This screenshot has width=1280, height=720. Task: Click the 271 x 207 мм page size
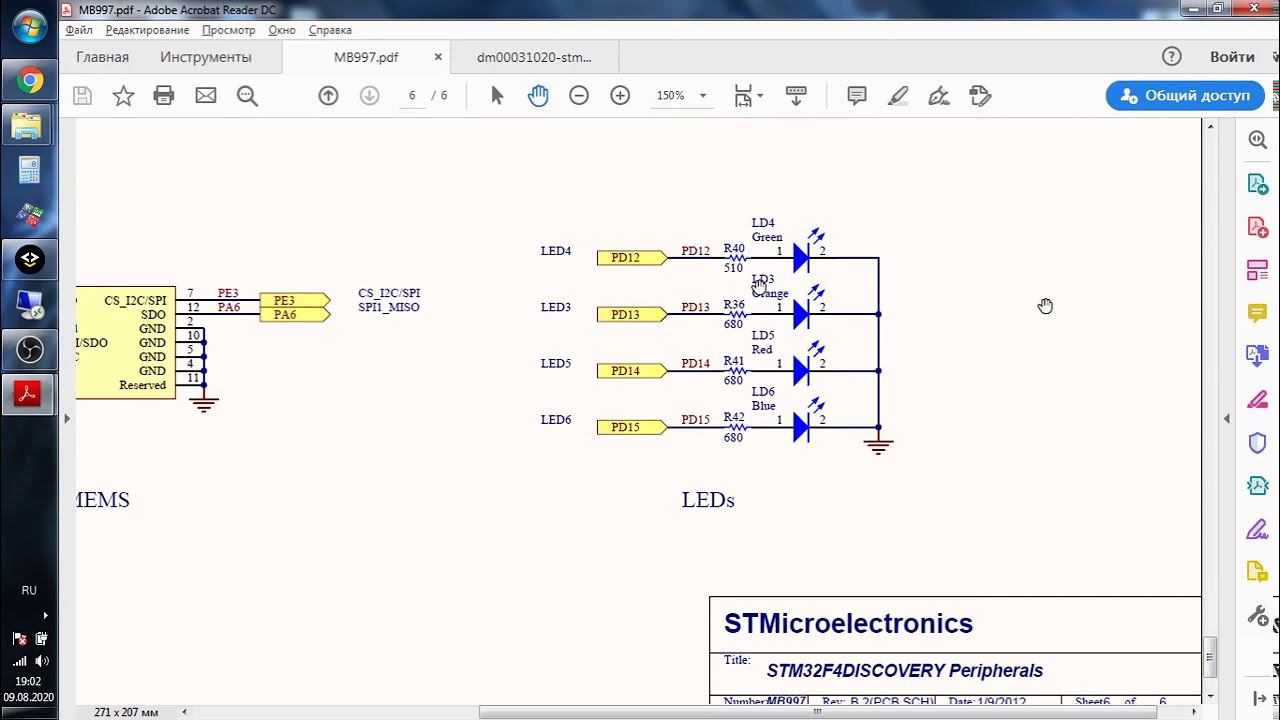point(126,712)
